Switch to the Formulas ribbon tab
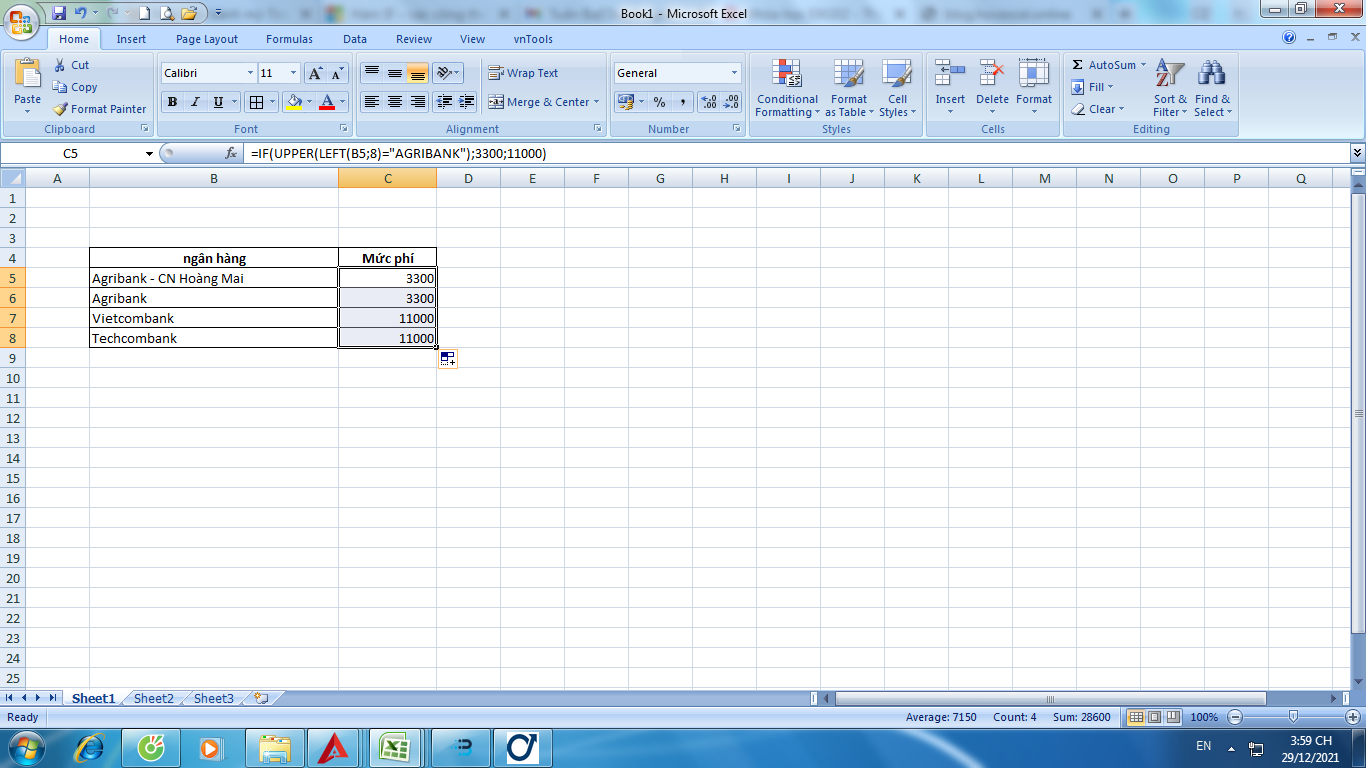Screen dimensions: 1366x768 coord(289,39)
